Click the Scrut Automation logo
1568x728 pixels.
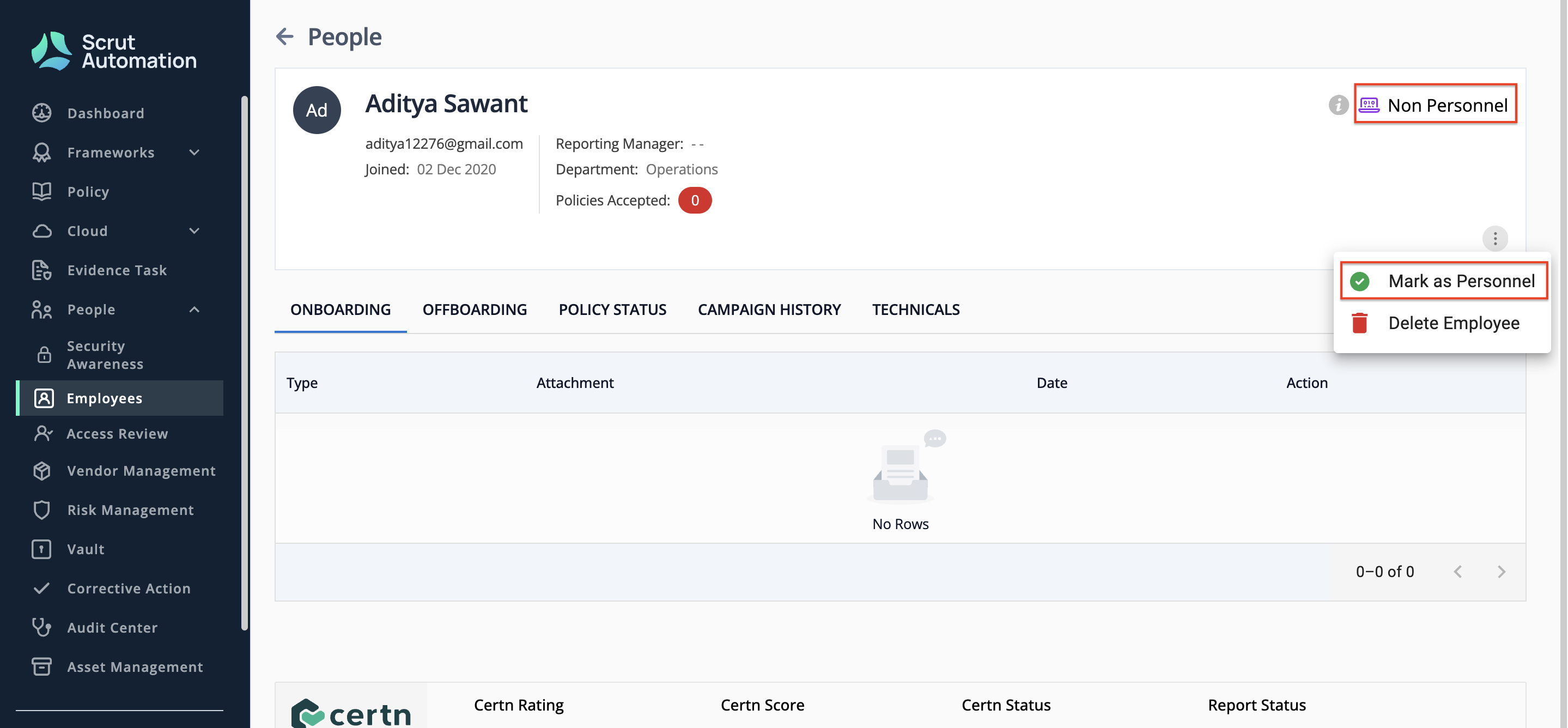(114, 51)
